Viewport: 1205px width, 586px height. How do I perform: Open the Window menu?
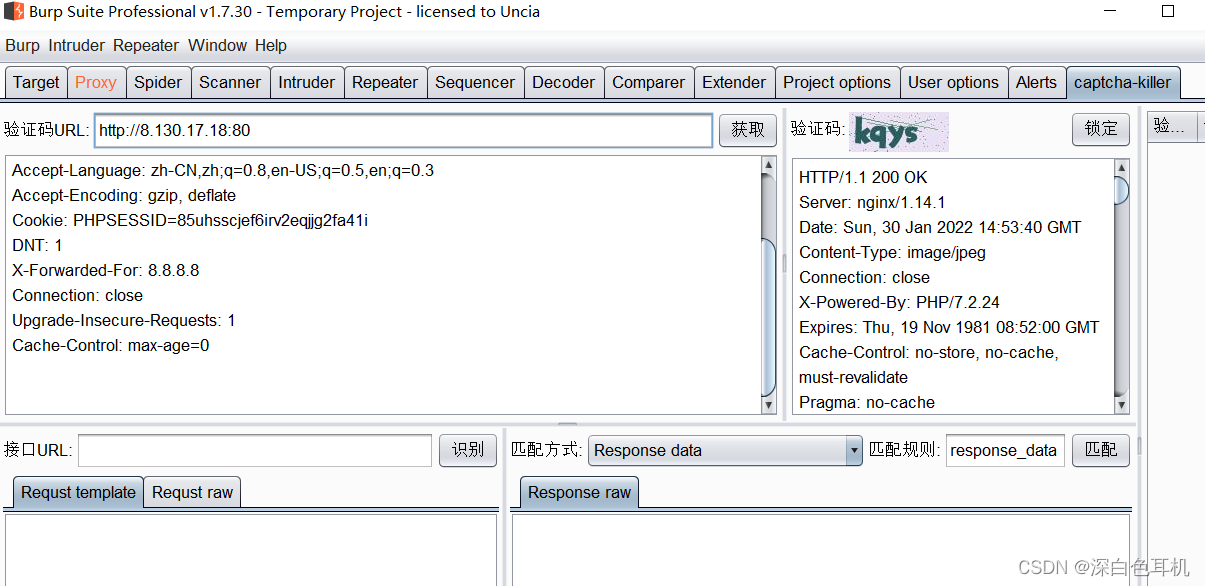point(217,45)
